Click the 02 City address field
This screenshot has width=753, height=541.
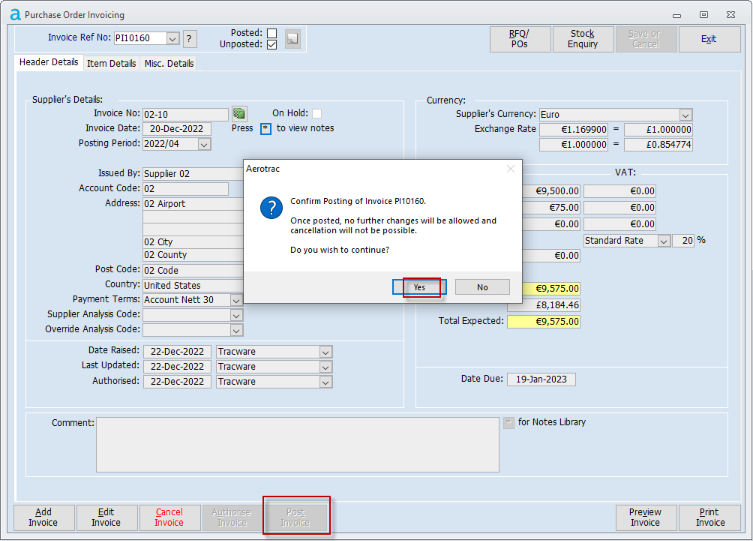tap(193, 242)
